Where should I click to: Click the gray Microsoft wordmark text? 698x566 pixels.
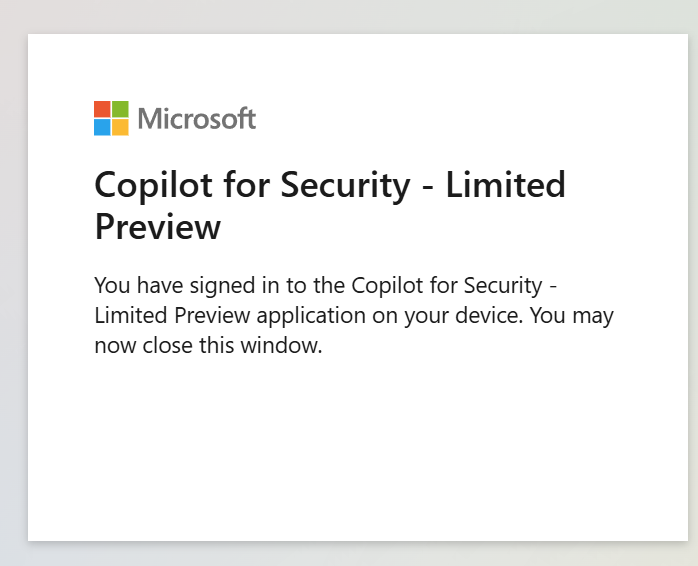point(197,118)
